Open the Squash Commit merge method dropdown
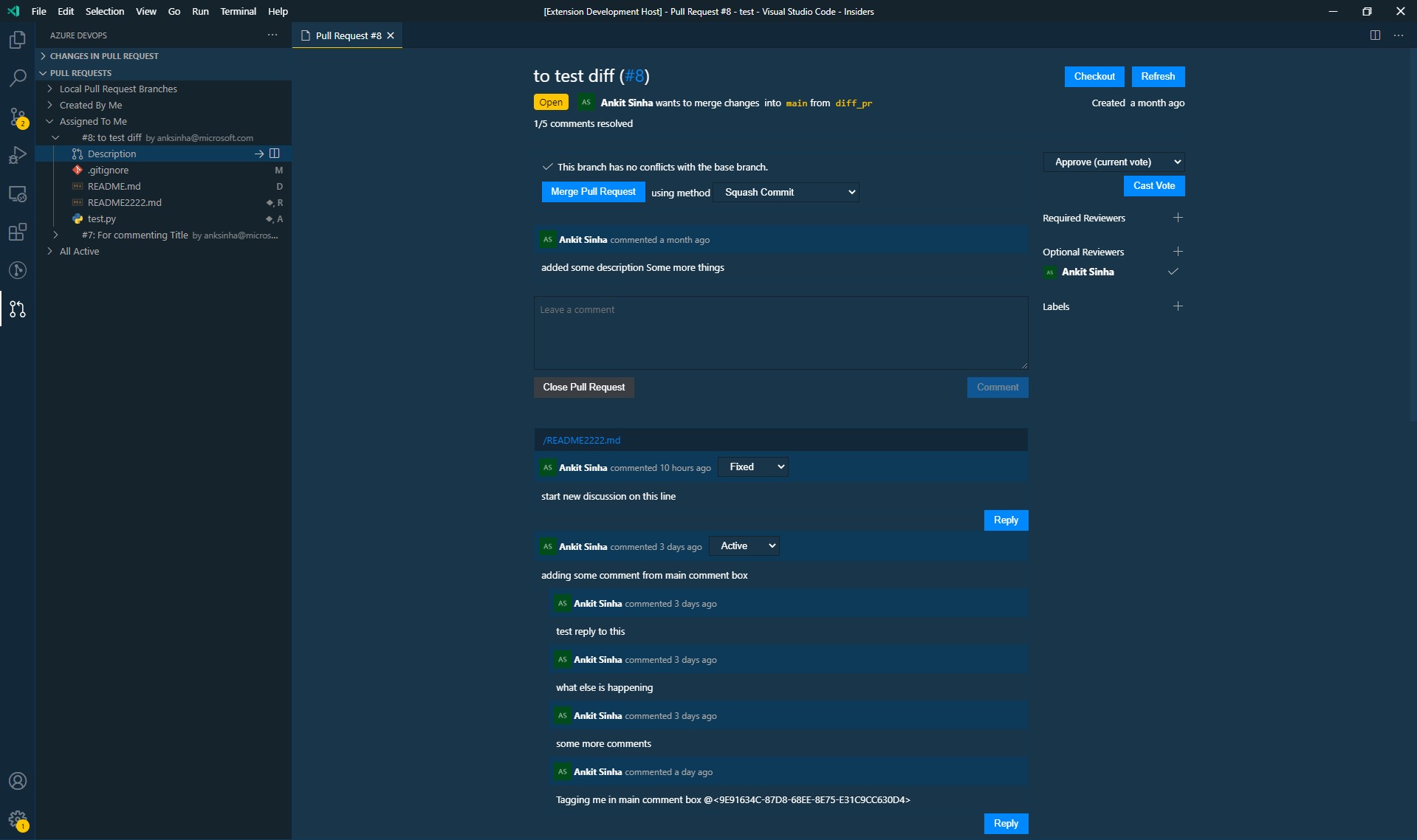The image size is (1417, 840). click(x=786, y=192)
